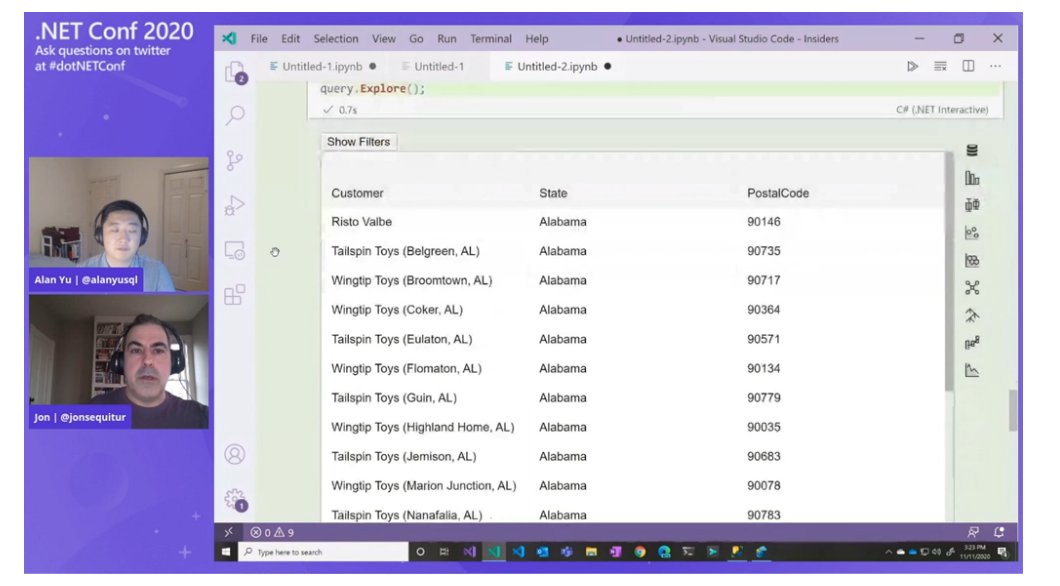Select Tailspin Toys (Eulaton, AL) row
The height and width of the screenshot is (586, 1060).
tap(633, 339)
